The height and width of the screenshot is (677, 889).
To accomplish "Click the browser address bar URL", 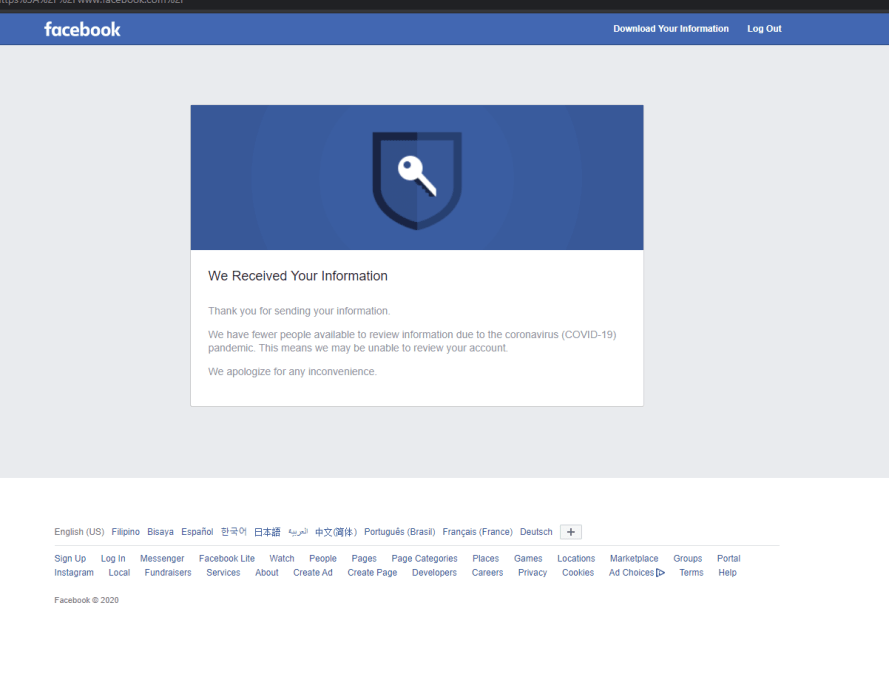I will [x=92, y=2].
